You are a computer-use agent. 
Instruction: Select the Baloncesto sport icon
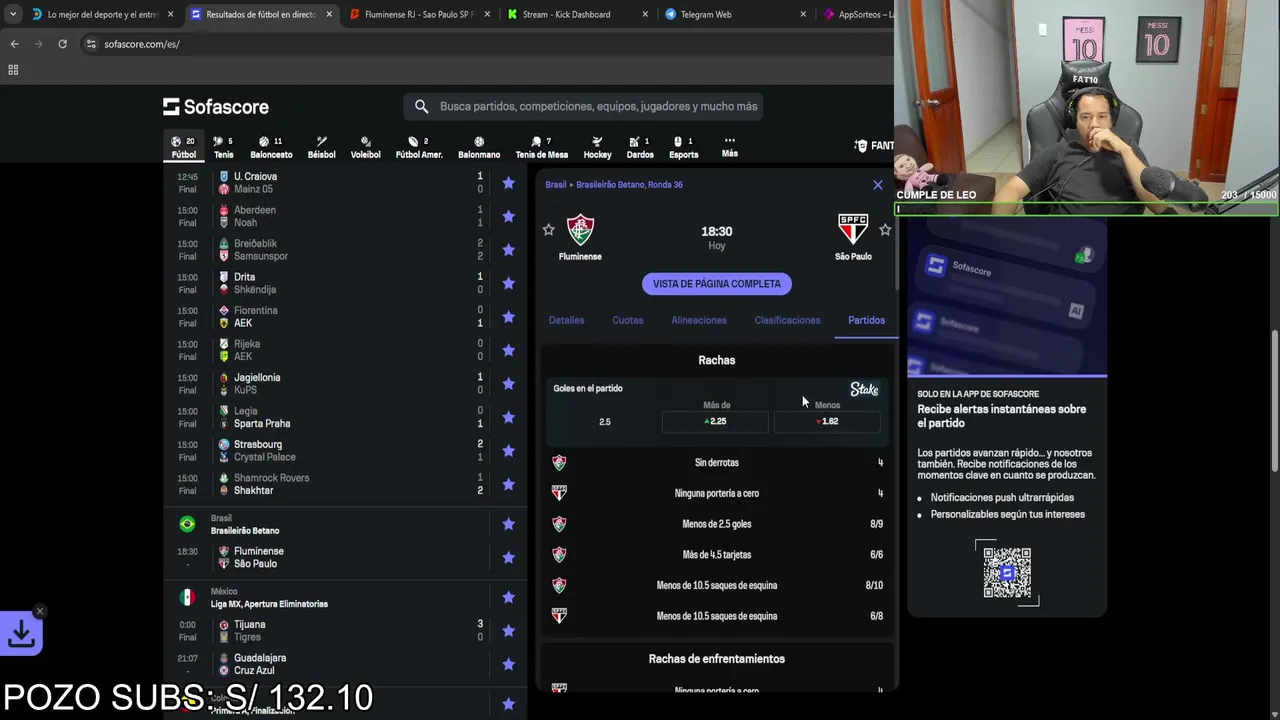click(x=271, y=147)
